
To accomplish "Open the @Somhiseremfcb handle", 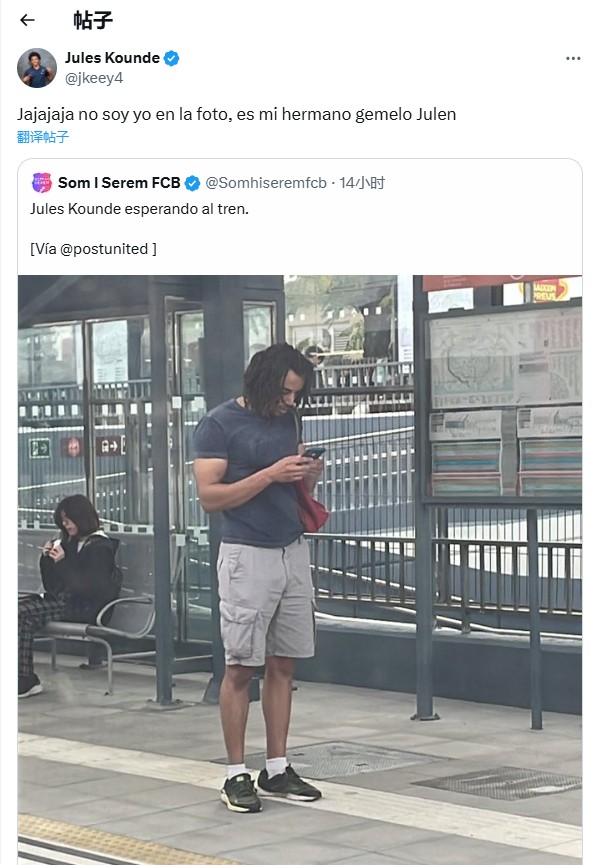I will click(x=265, y=183).
